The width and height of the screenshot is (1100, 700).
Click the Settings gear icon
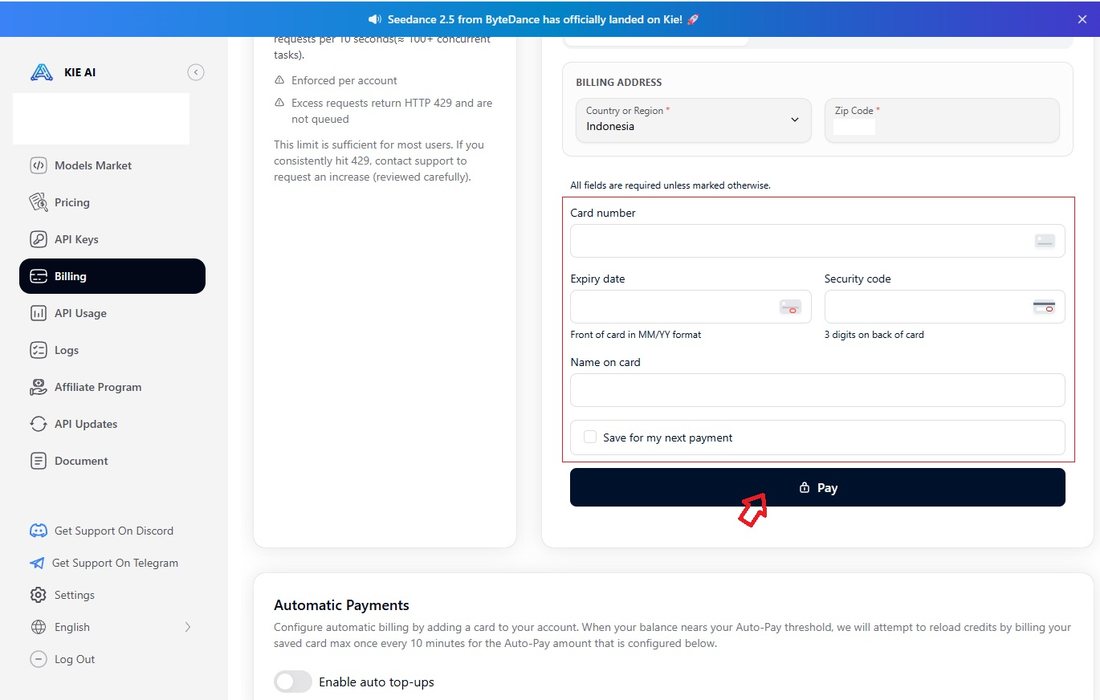pyautogui.click(x=38, y=595)
